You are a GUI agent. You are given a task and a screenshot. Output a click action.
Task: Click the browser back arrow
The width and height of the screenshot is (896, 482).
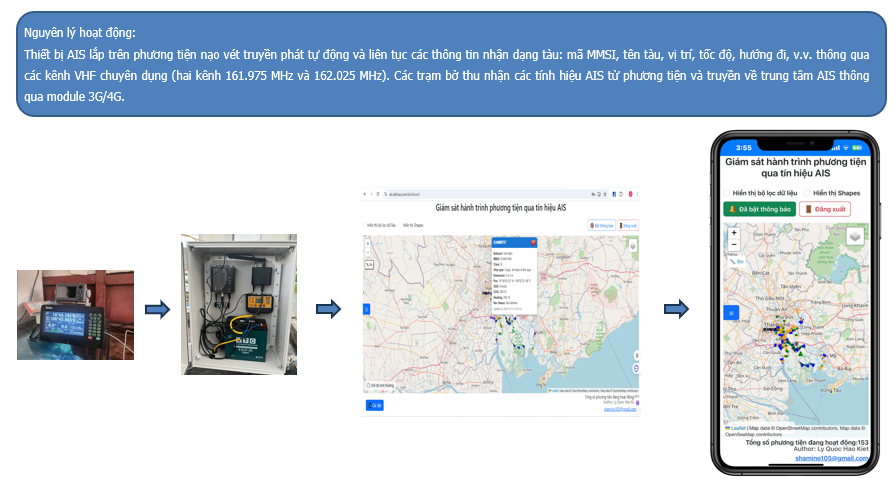[365, 194]
